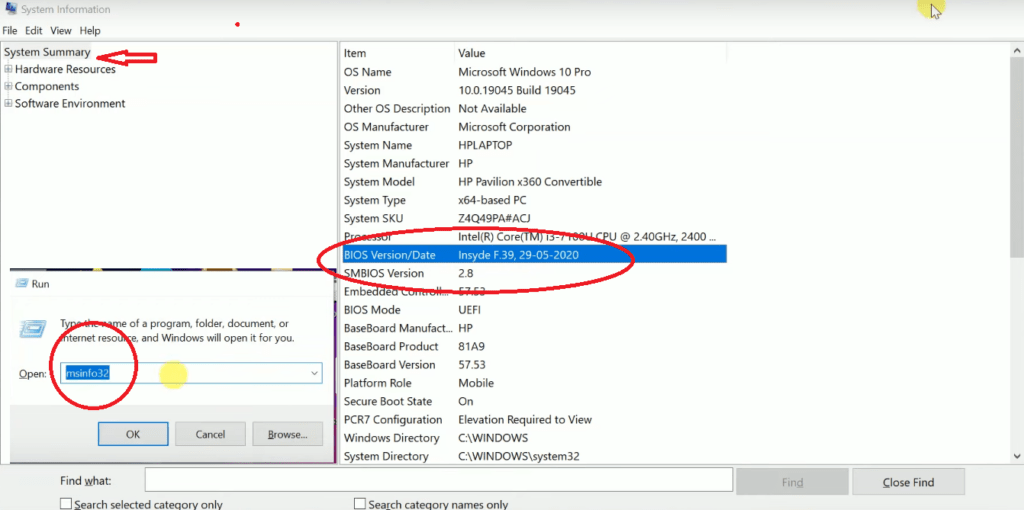
Task: Click the Close Find button
Action: 908,483
